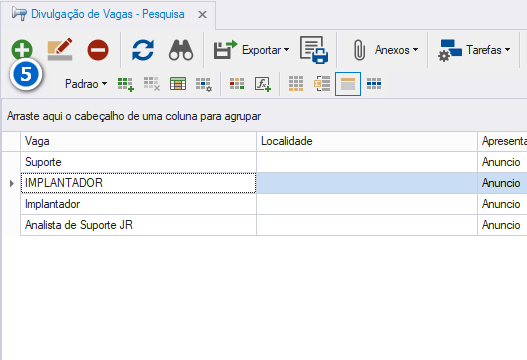This screenshot has width=527, height=360.
Task: Sort by the Localidade column header
Action: 367,141
